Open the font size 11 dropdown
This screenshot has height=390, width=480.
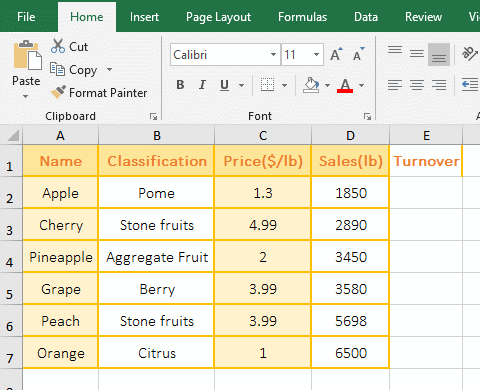316,54
